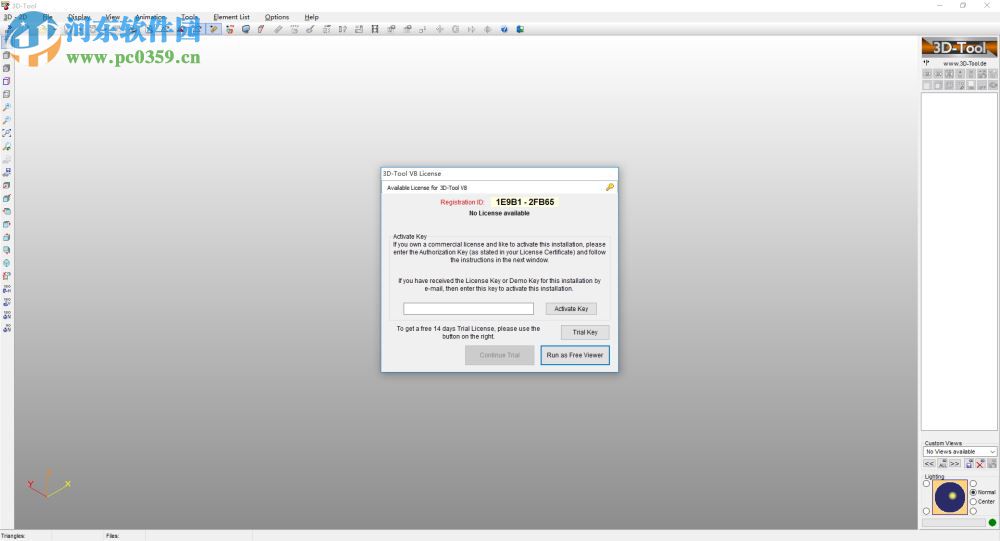
Task: Click the highlighted pencil toolbar icon
Action: click(x=214, y=29)
